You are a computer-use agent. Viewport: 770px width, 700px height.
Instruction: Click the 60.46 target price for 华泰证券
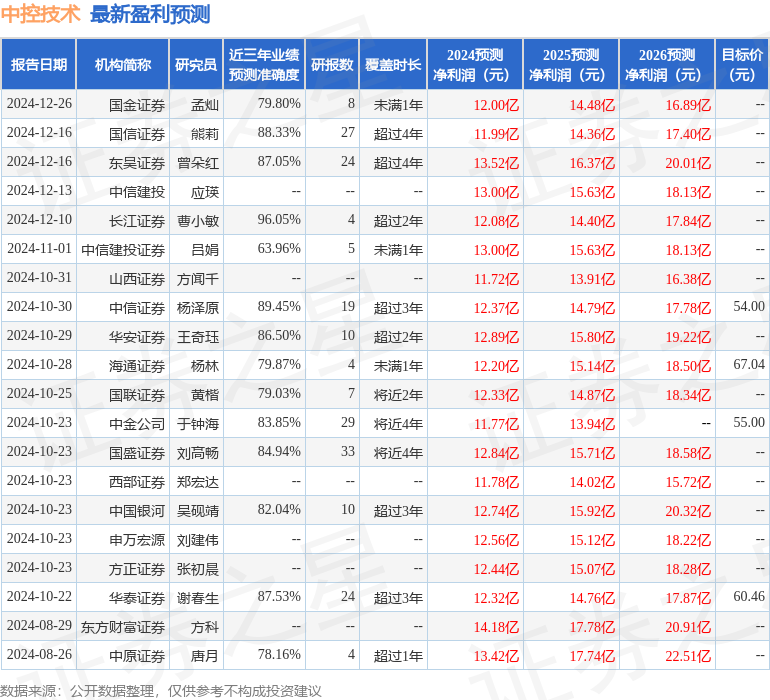748,597
